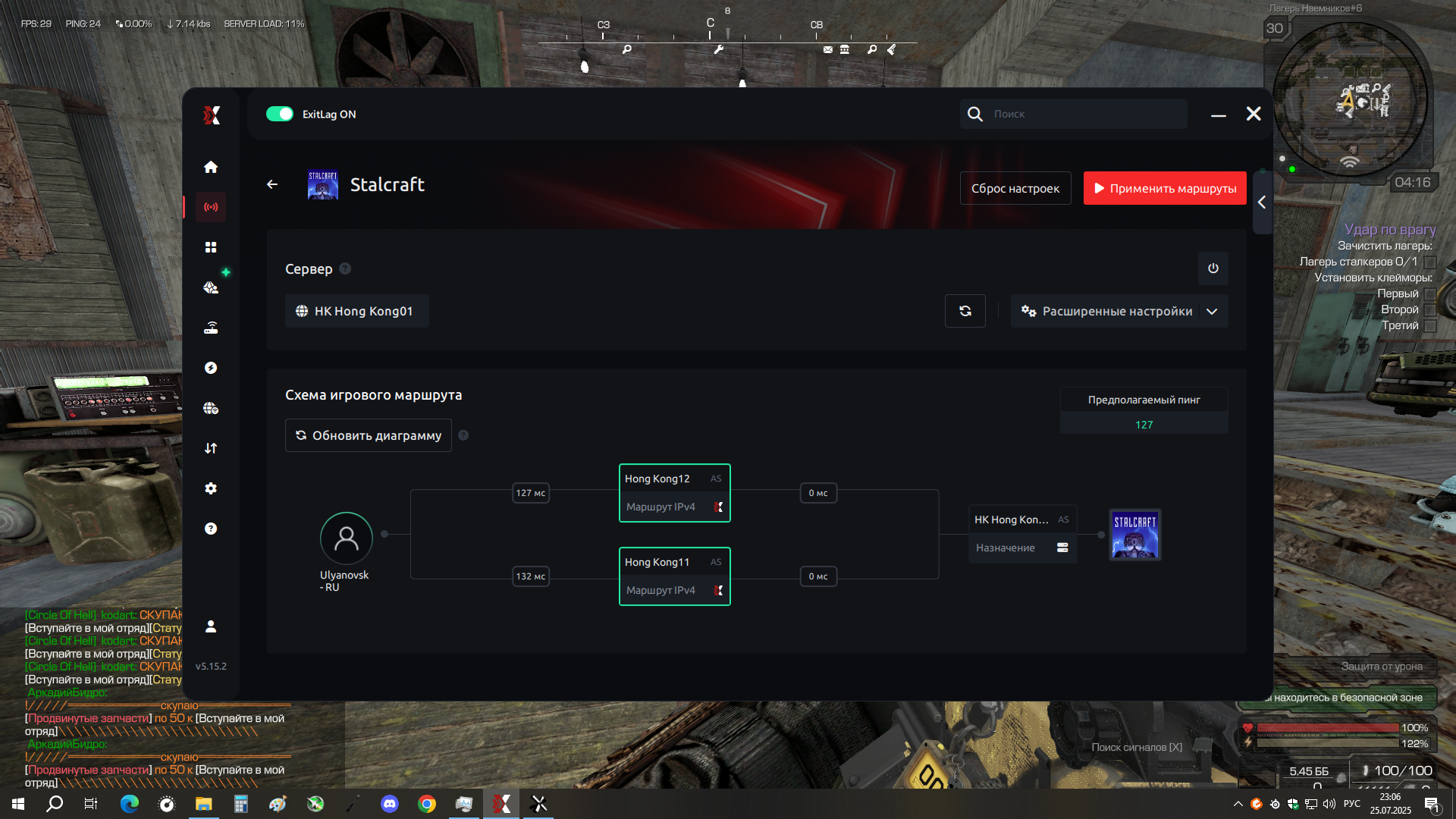Open the ExitLag settings gear icon
Image resolution: width=1456 pixels, height=819 pixels.
[x=211, y=488]
